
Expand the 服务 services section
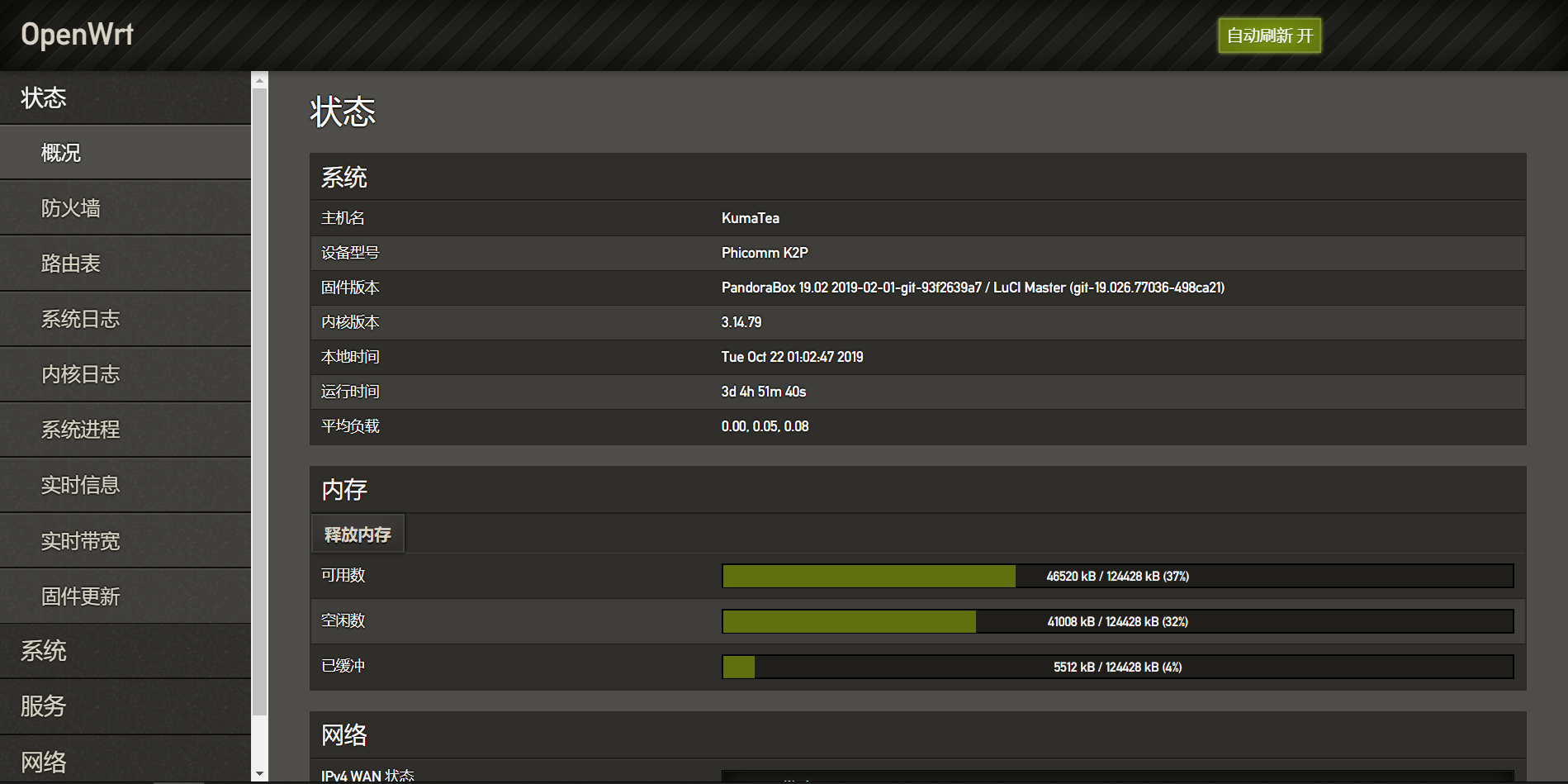(43, 706)
